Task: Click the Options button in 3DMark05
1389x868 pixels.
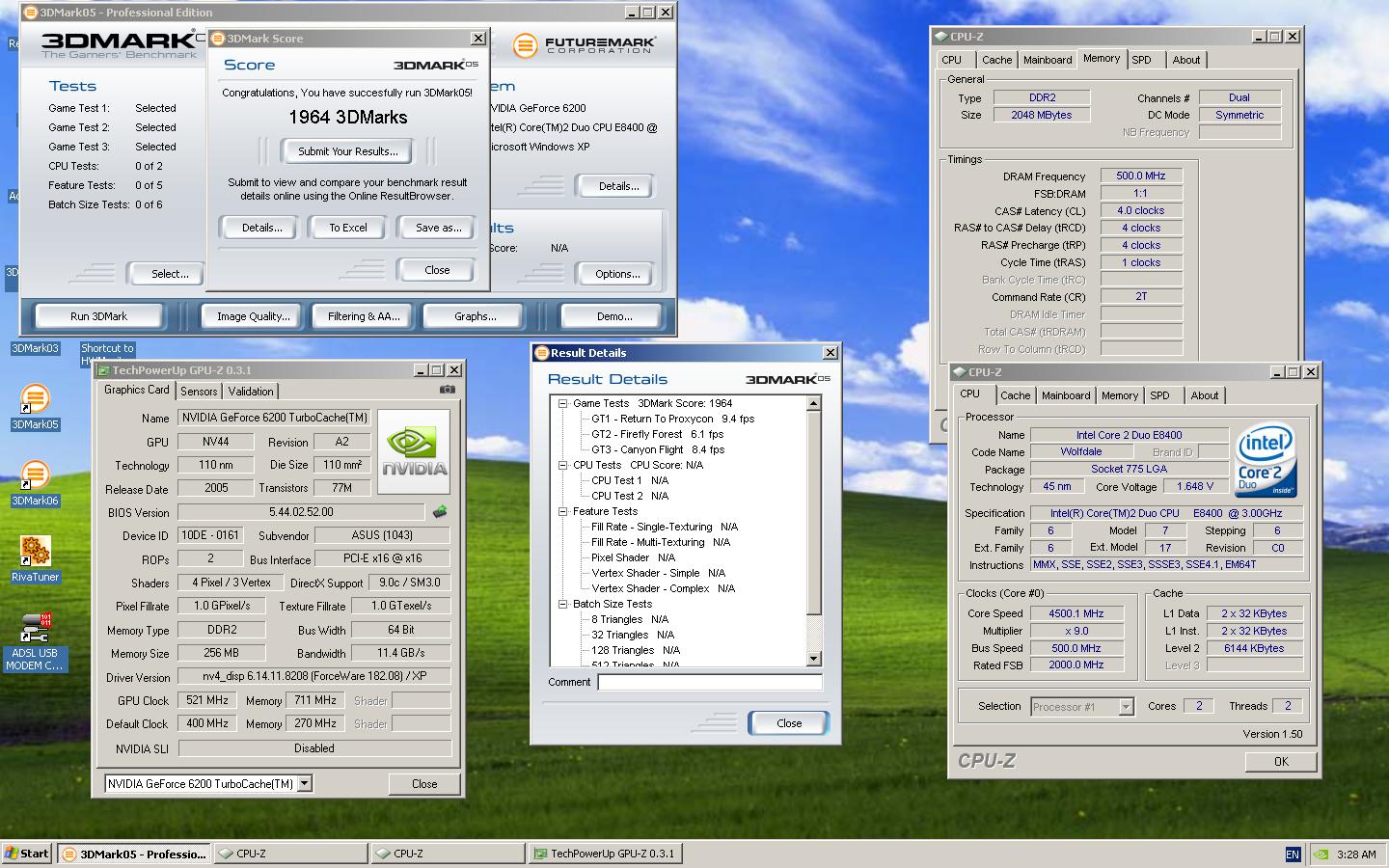Action: pyautogui.click(x=617, y=274)
